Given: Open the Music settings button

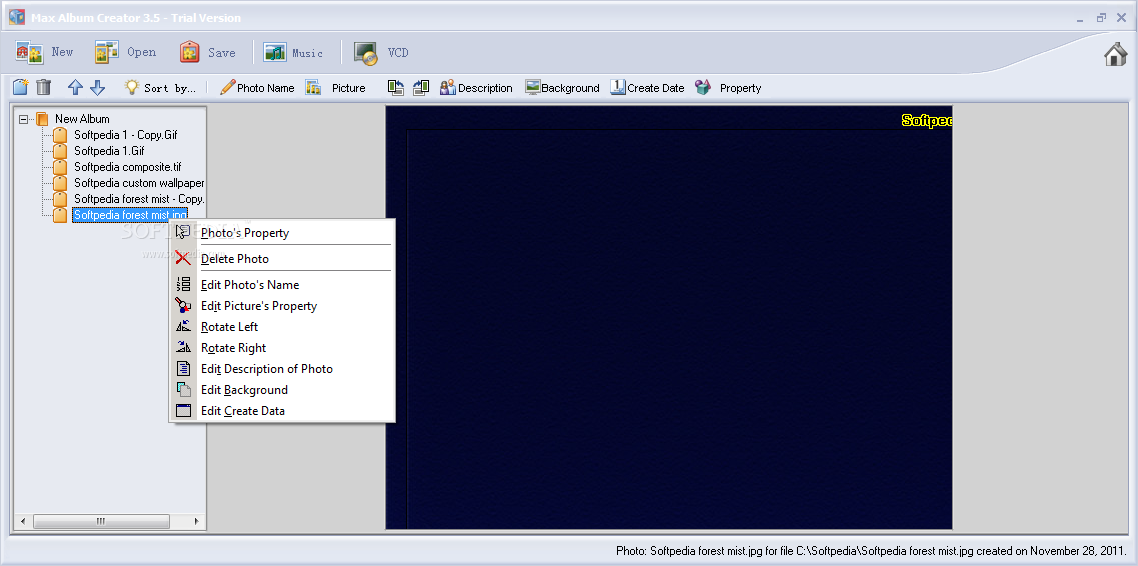Looking at the screenshot, I should click(293, 52).
